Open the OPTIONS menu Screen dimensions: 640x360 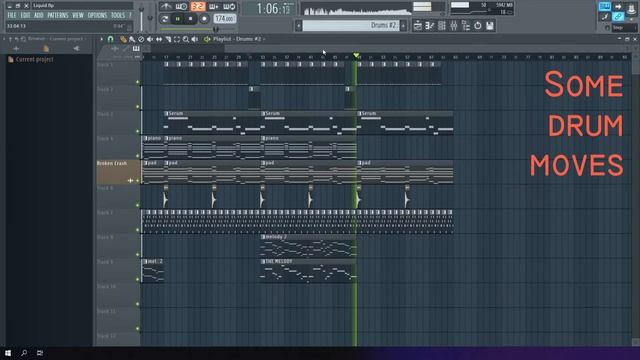(97, 16)
